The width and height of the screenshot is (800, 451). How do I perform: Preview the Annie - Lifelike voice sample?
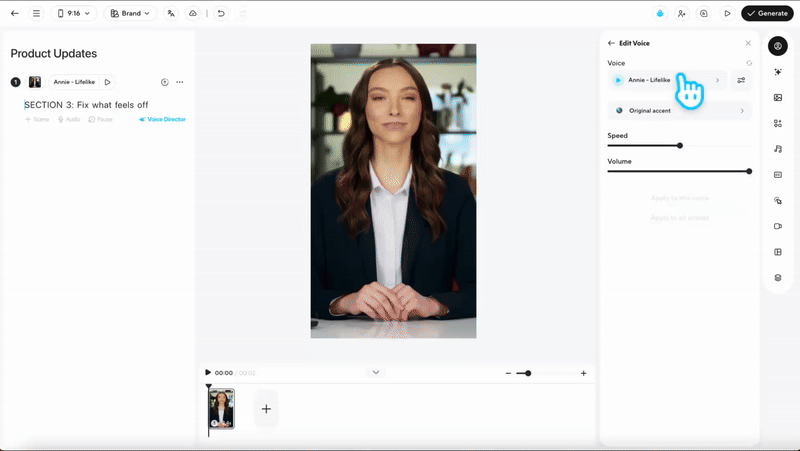pos(618,80)
